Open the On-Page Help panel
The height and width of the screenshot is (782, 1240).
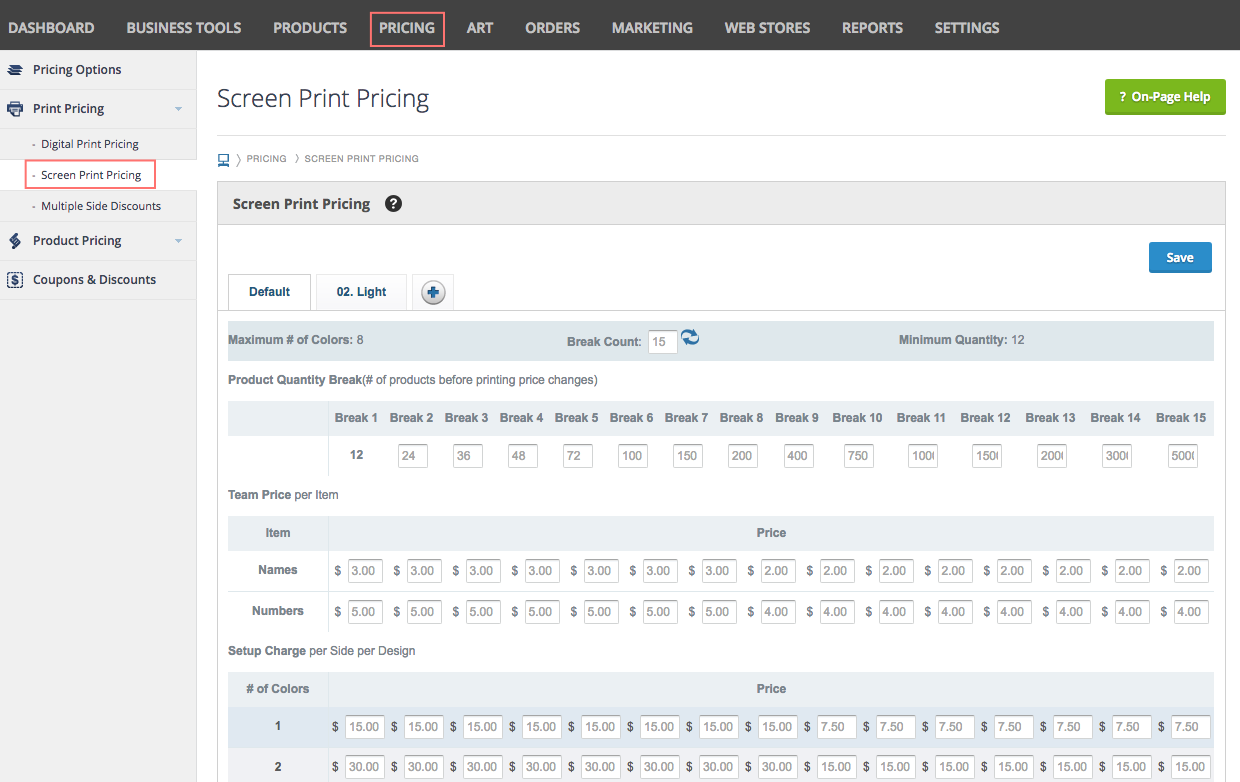1164,97
